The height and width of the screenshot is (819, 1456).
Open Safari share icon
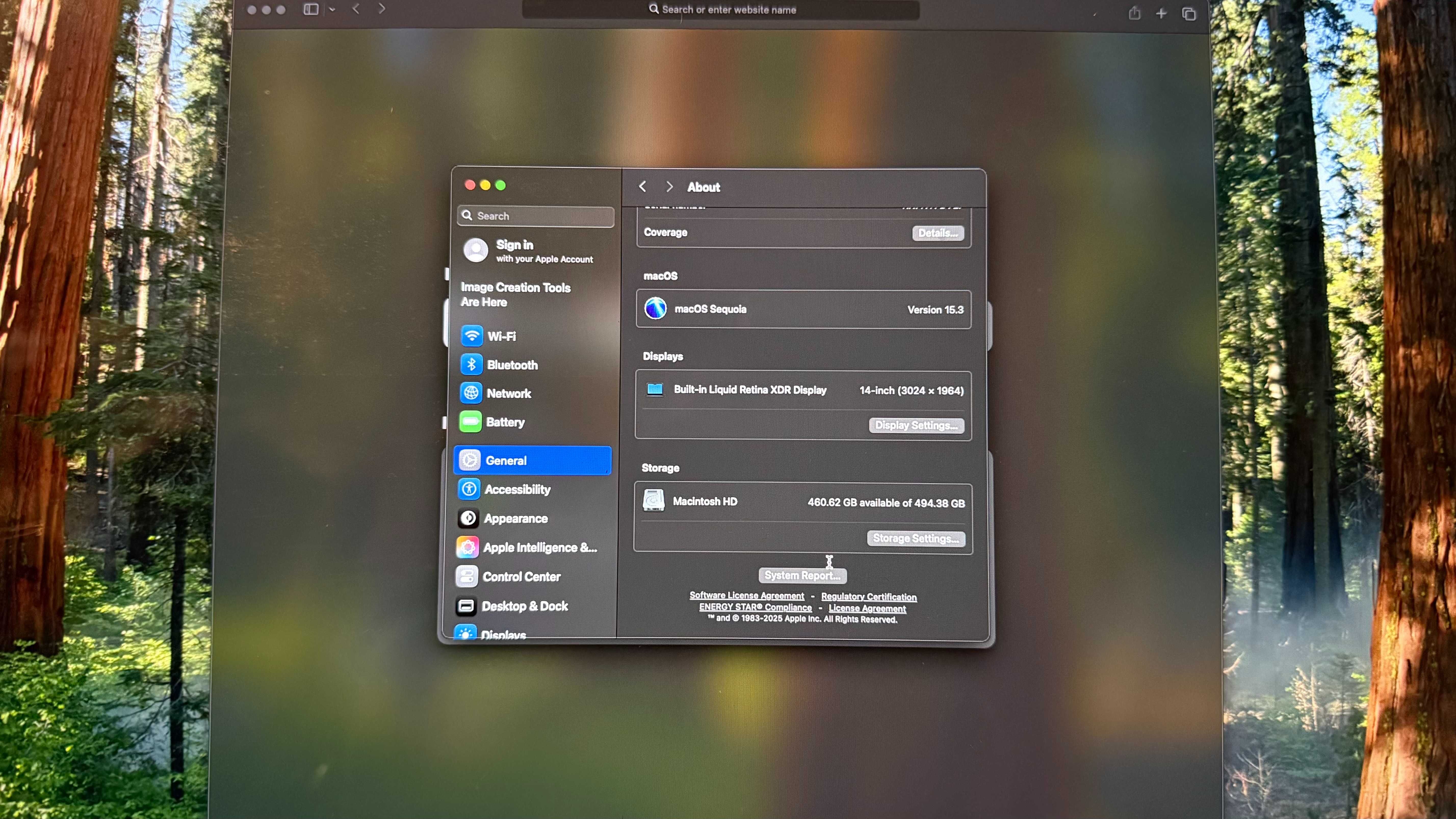click(x=1134, y=13)
